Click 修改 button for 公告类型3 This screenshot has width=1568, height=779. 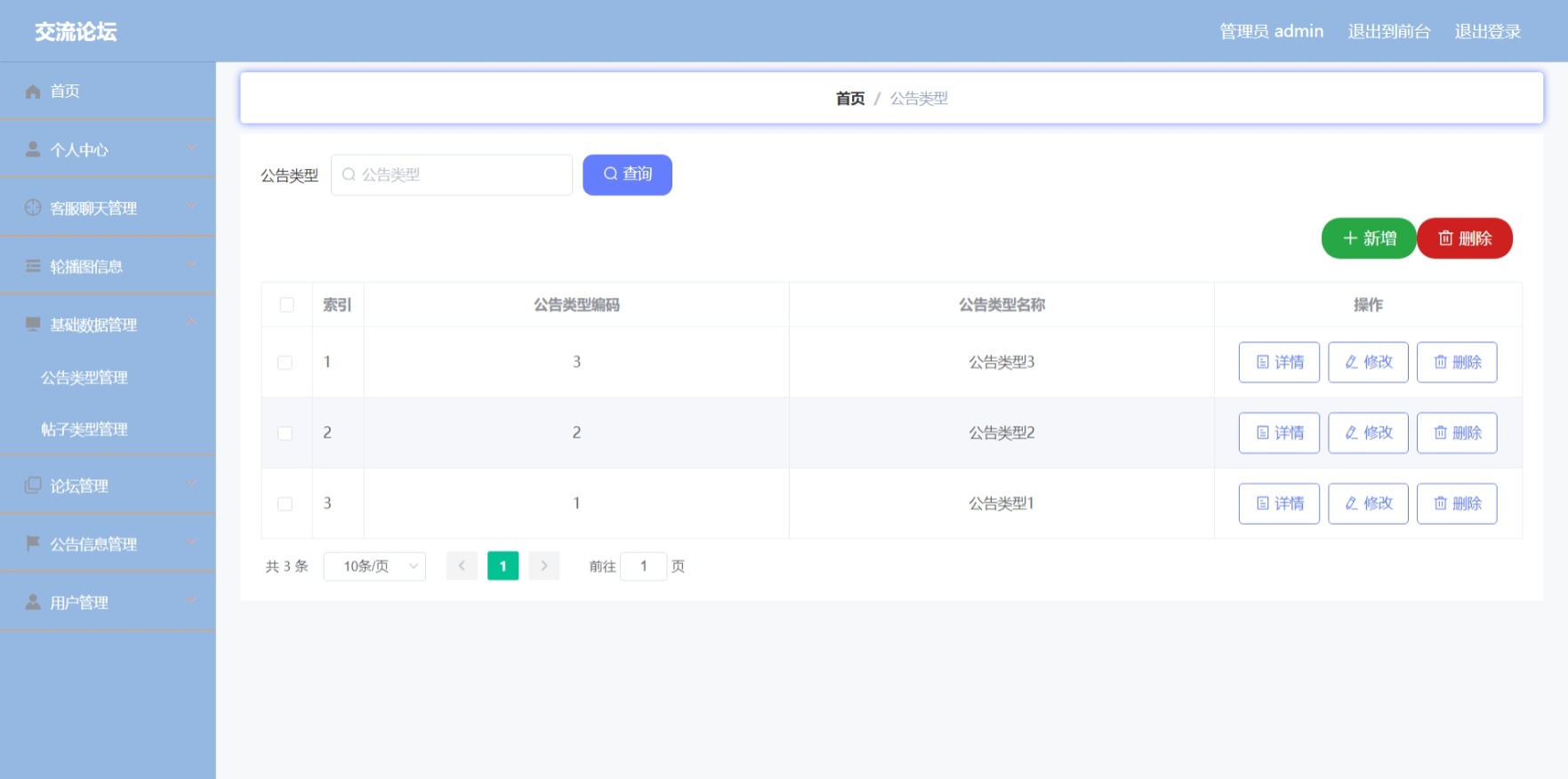(x=1368, y=362)
